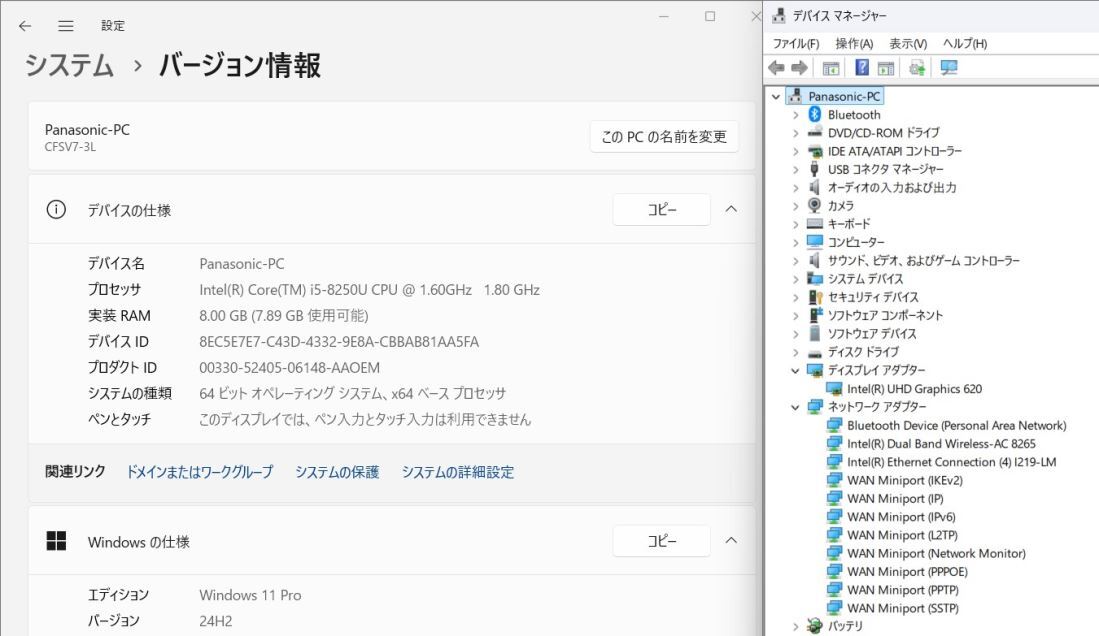Open the ヘルプ(H) menu
The image size is (1099, 636).
(964, 43)
